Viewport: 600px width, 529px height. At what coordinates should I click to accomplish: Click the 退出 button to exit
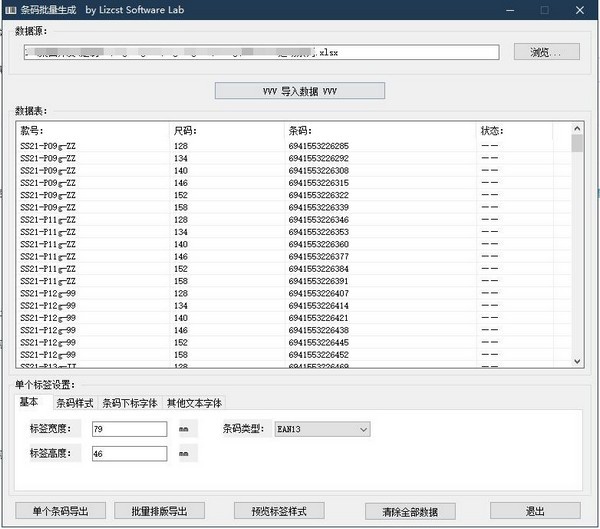(x=535, y=511)
